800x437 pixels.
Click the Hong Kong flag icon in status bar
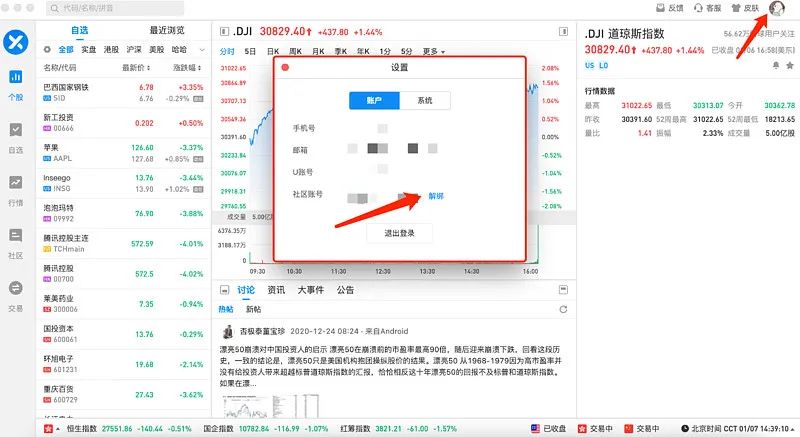48,428
